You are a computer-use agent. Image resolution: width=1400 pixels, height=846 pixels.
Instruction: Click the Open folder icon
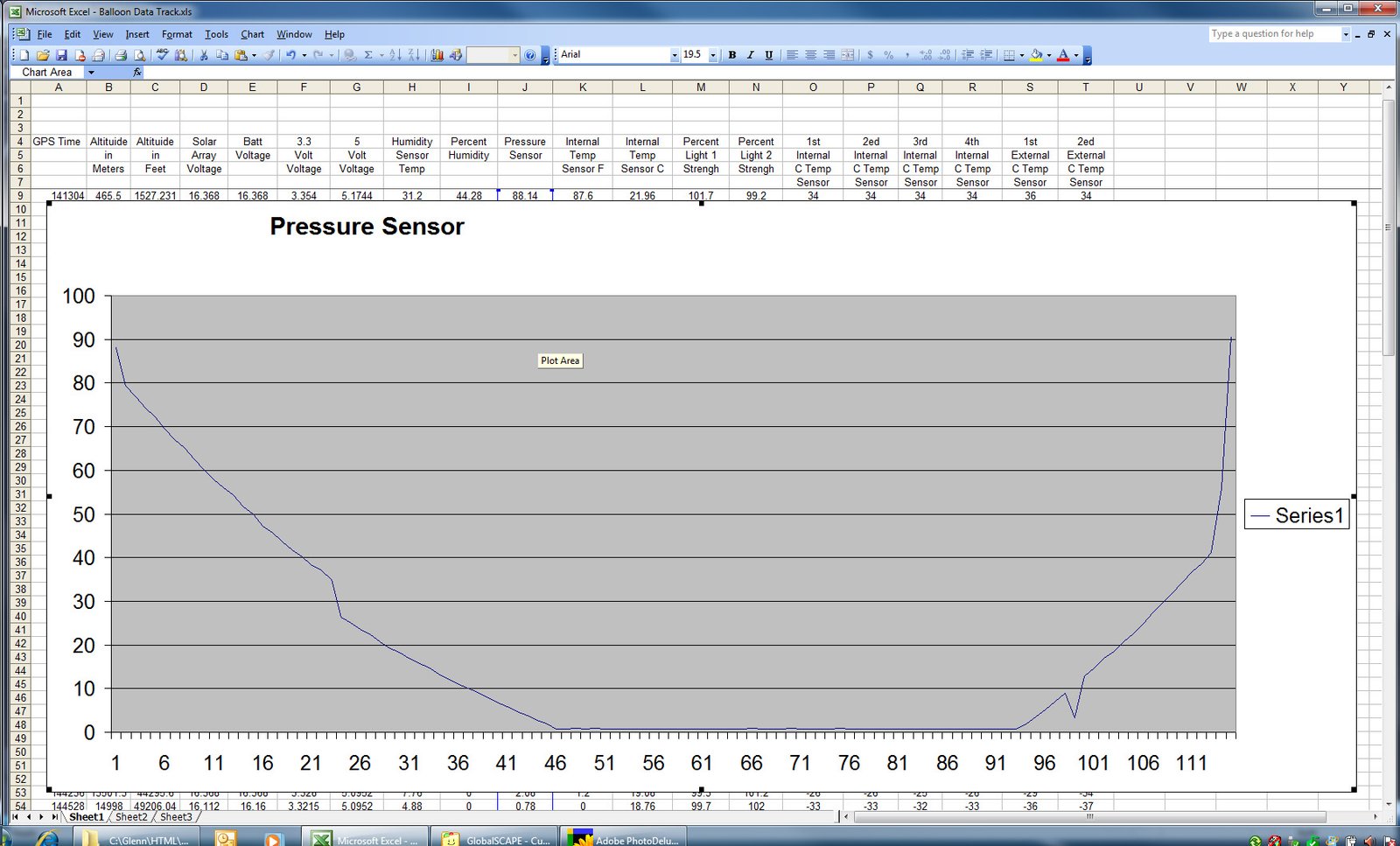43,55
